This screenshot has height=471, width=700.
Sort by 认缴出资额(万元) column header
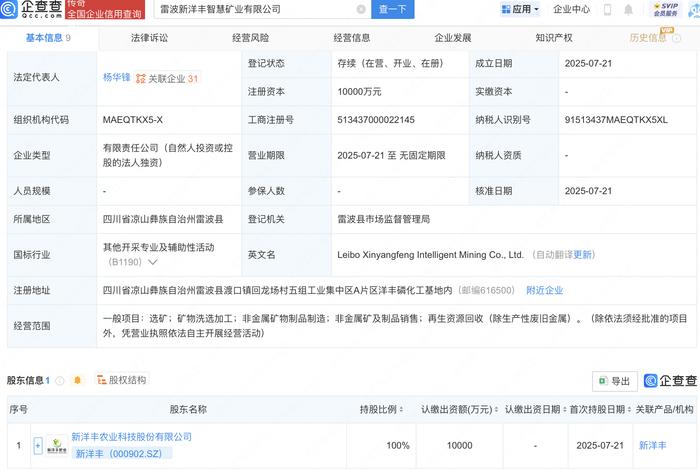pyautogui.click(x=459, y=409)
